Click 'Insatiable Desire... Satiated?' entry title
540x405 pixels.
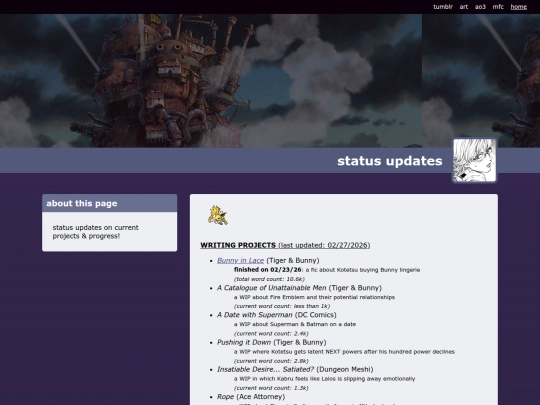266,370
